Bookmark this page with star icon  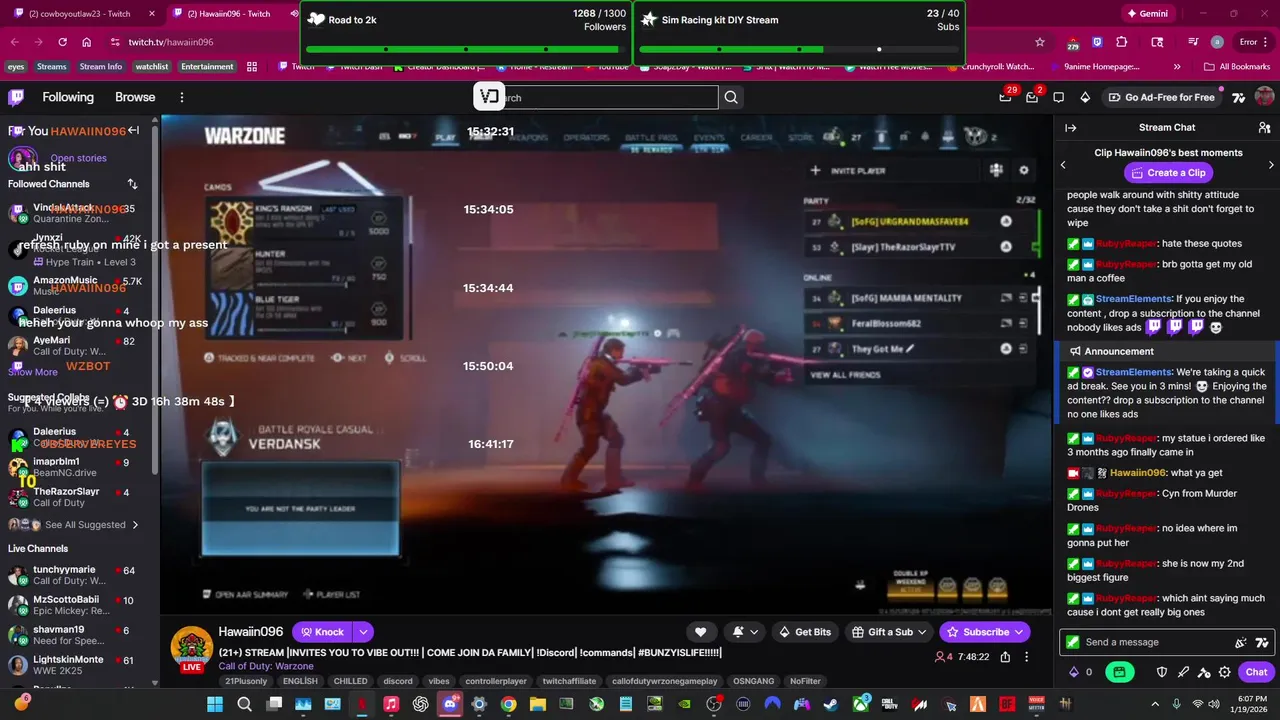[1040, 42]
